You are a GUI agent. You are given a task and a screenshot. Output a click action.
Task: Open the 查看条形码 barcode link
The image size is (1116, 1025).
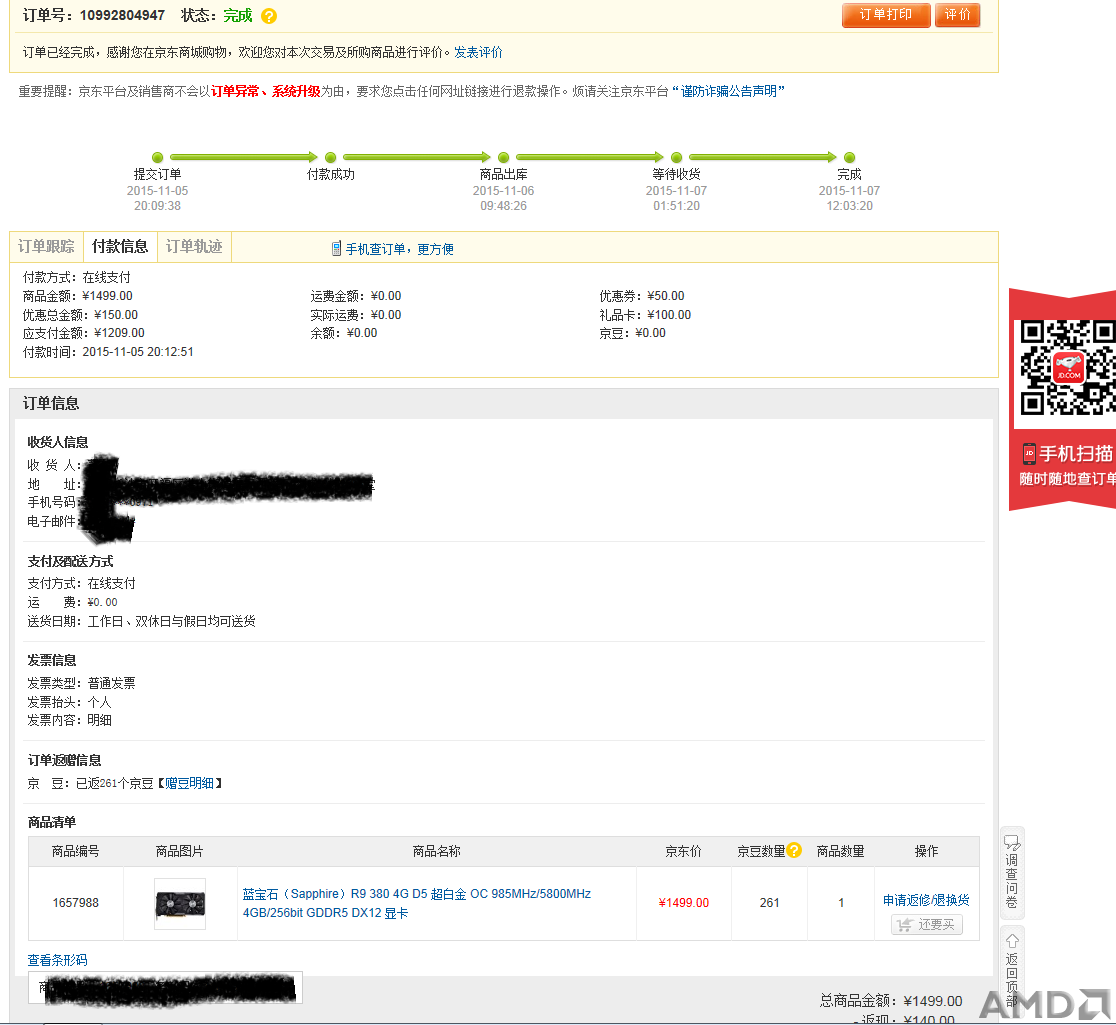[58, 960]
